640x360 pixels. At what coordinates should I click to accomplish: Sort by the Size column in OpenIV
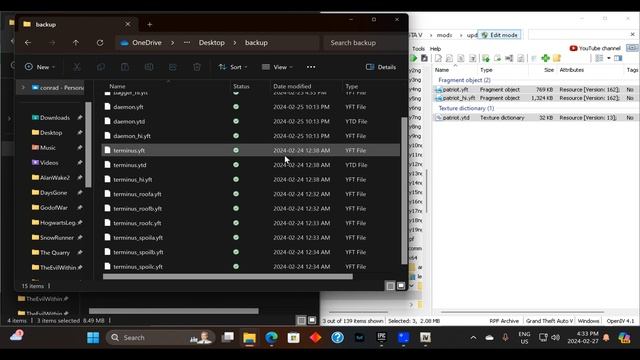coord(549,70)
